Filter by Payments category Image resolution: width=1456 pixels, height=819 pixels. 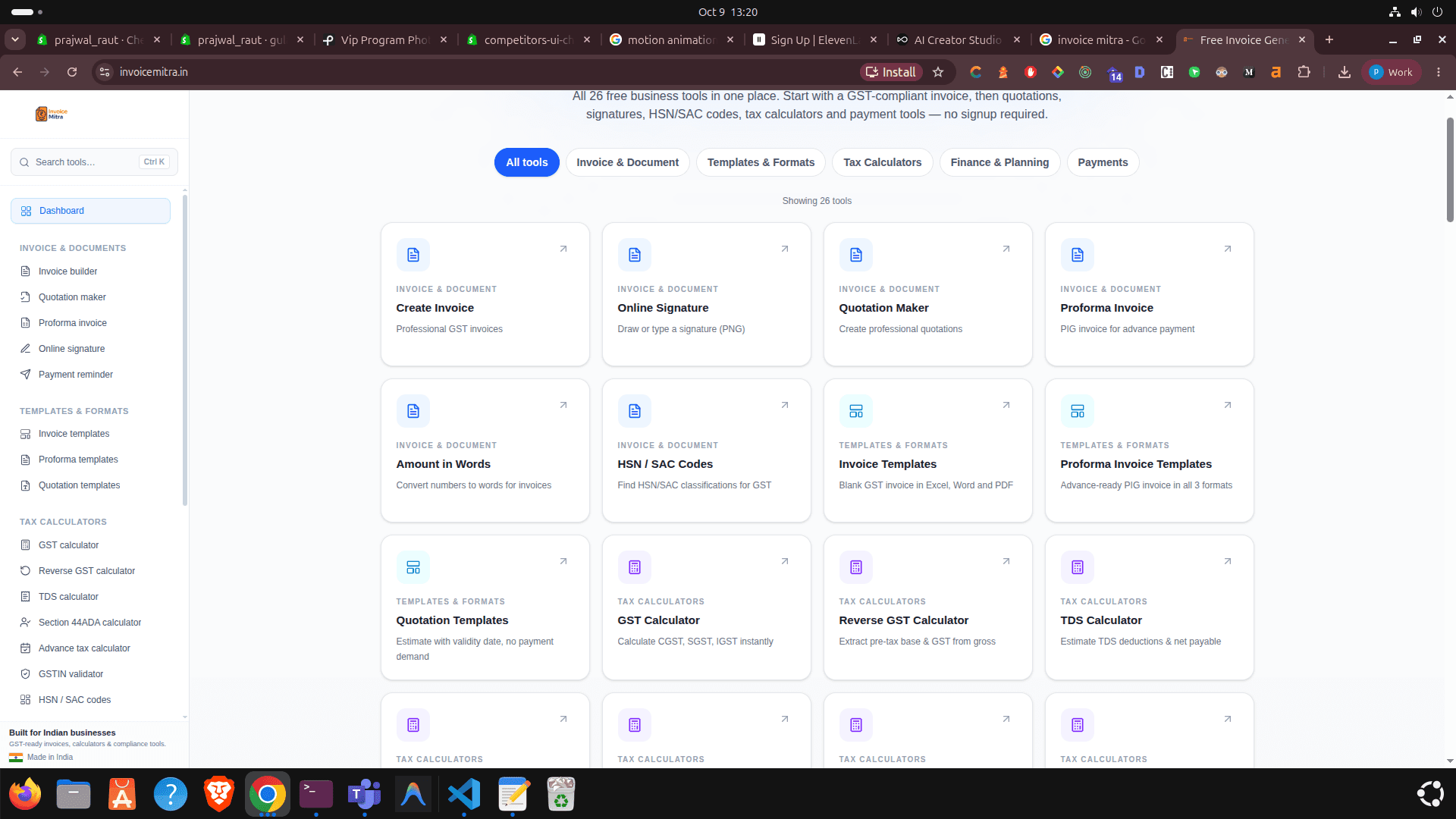(1103, 162)
